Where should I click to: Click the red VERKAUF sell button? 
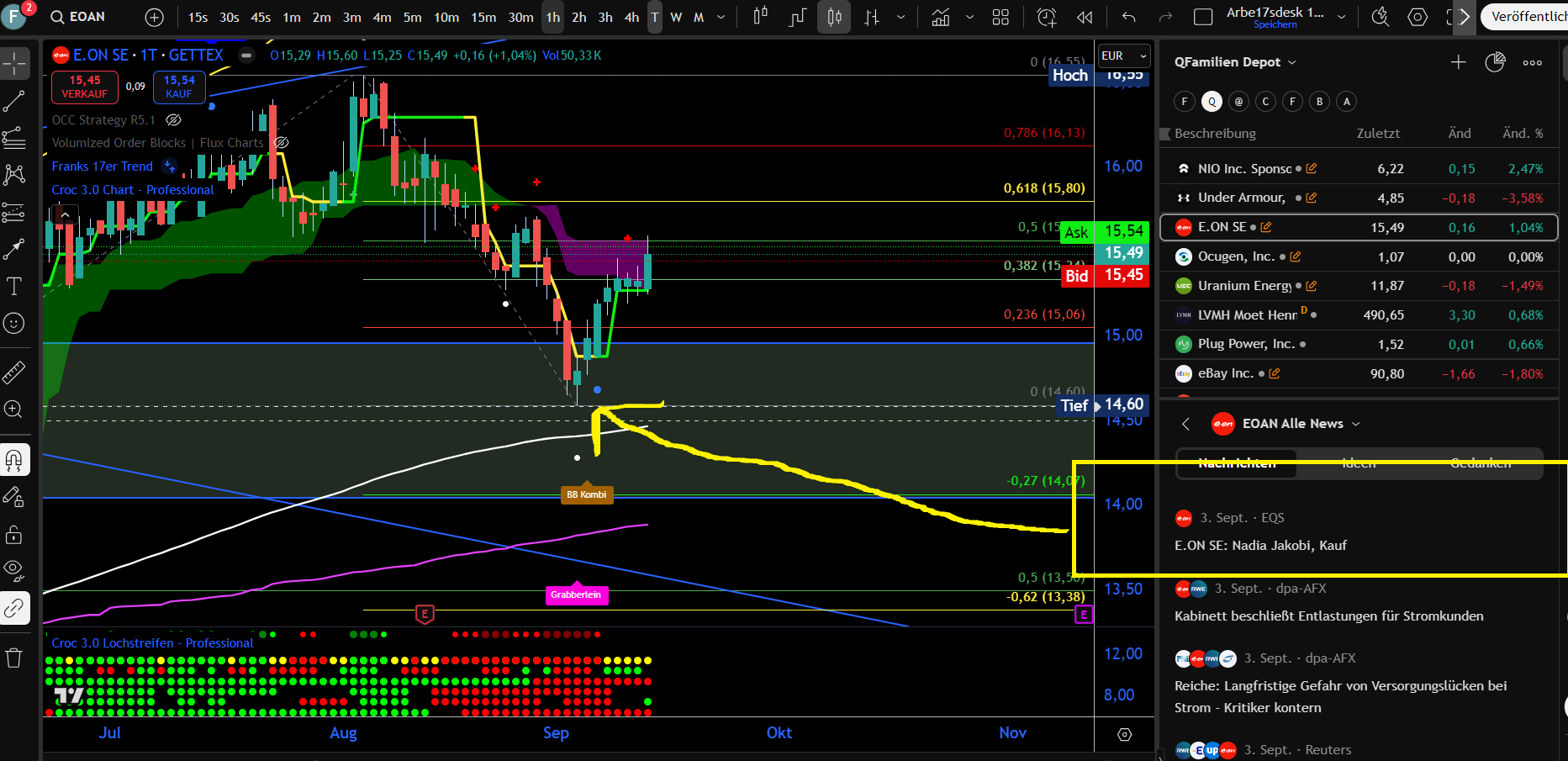coord(85,87)
